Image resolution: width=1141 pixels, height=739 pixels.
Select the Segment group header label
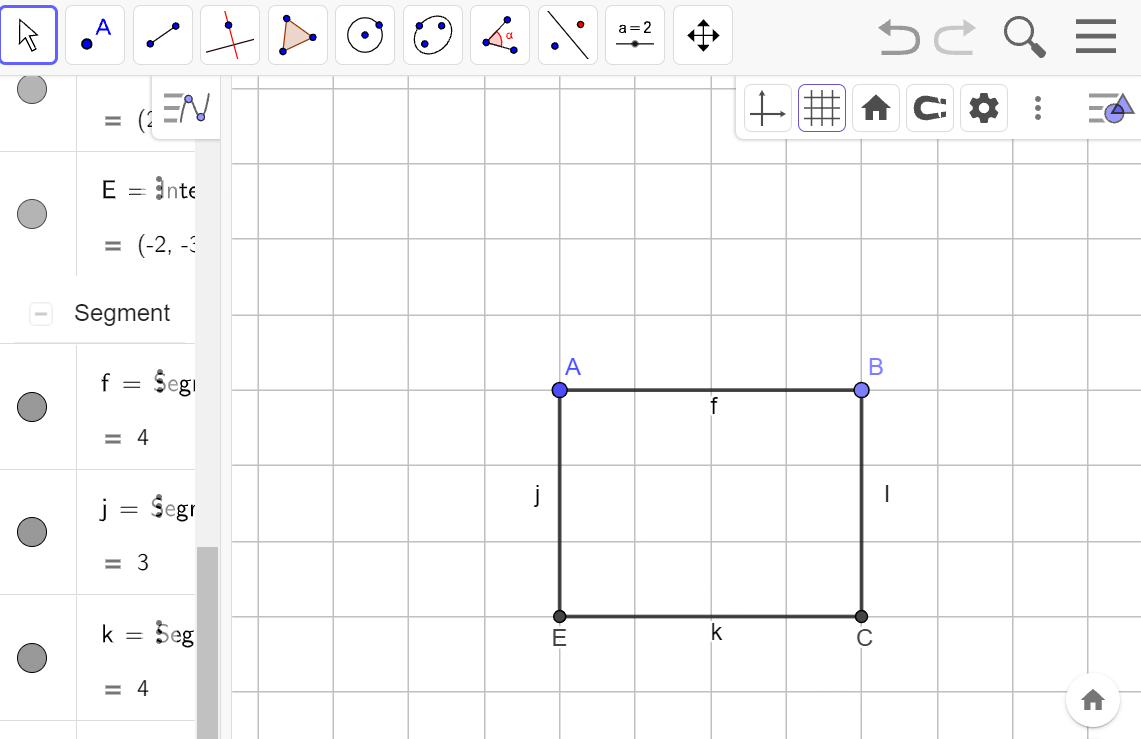tap(122, 313)
